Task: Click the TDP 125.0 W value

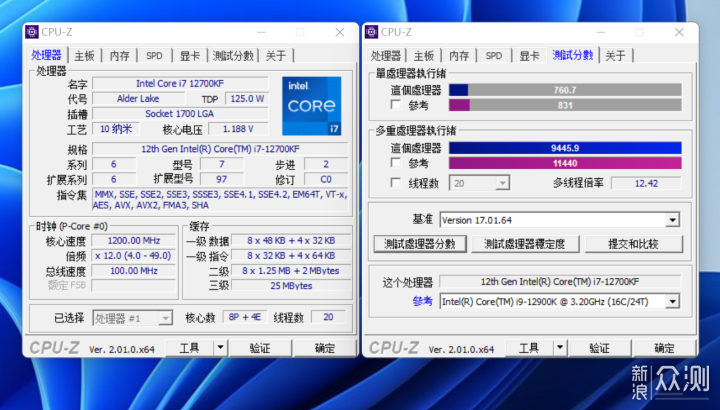Action: pos(247,98)
